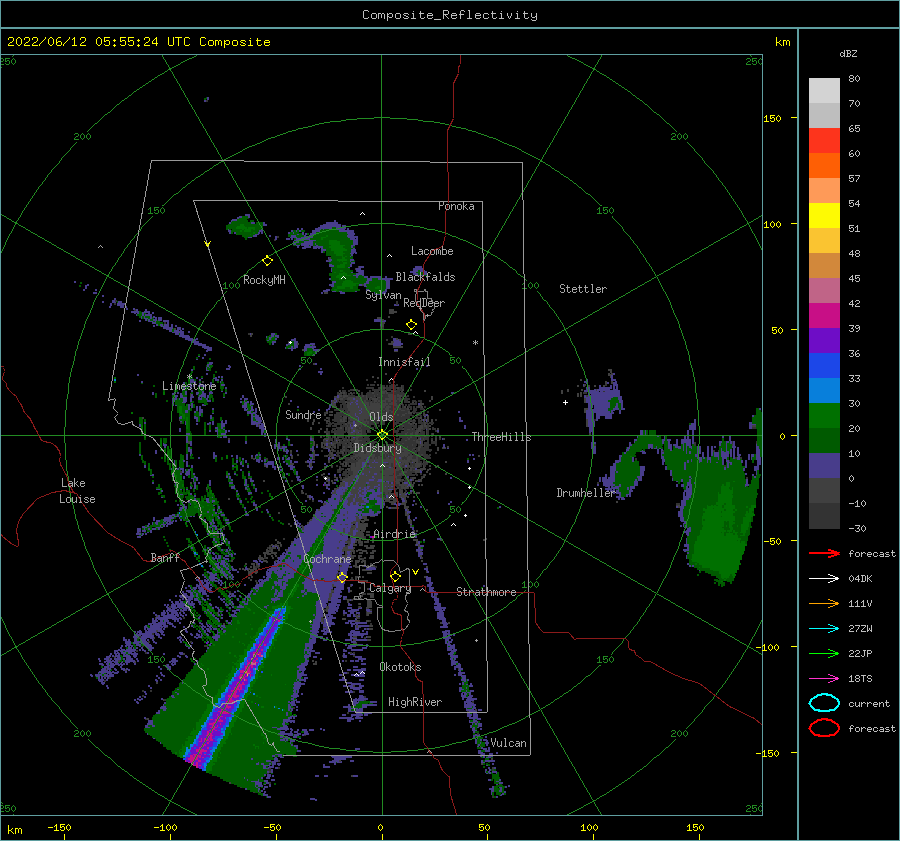Click the 'Lacombe' city label
Viewport: 900px width, 841px height.
click(x=432, y=251)
